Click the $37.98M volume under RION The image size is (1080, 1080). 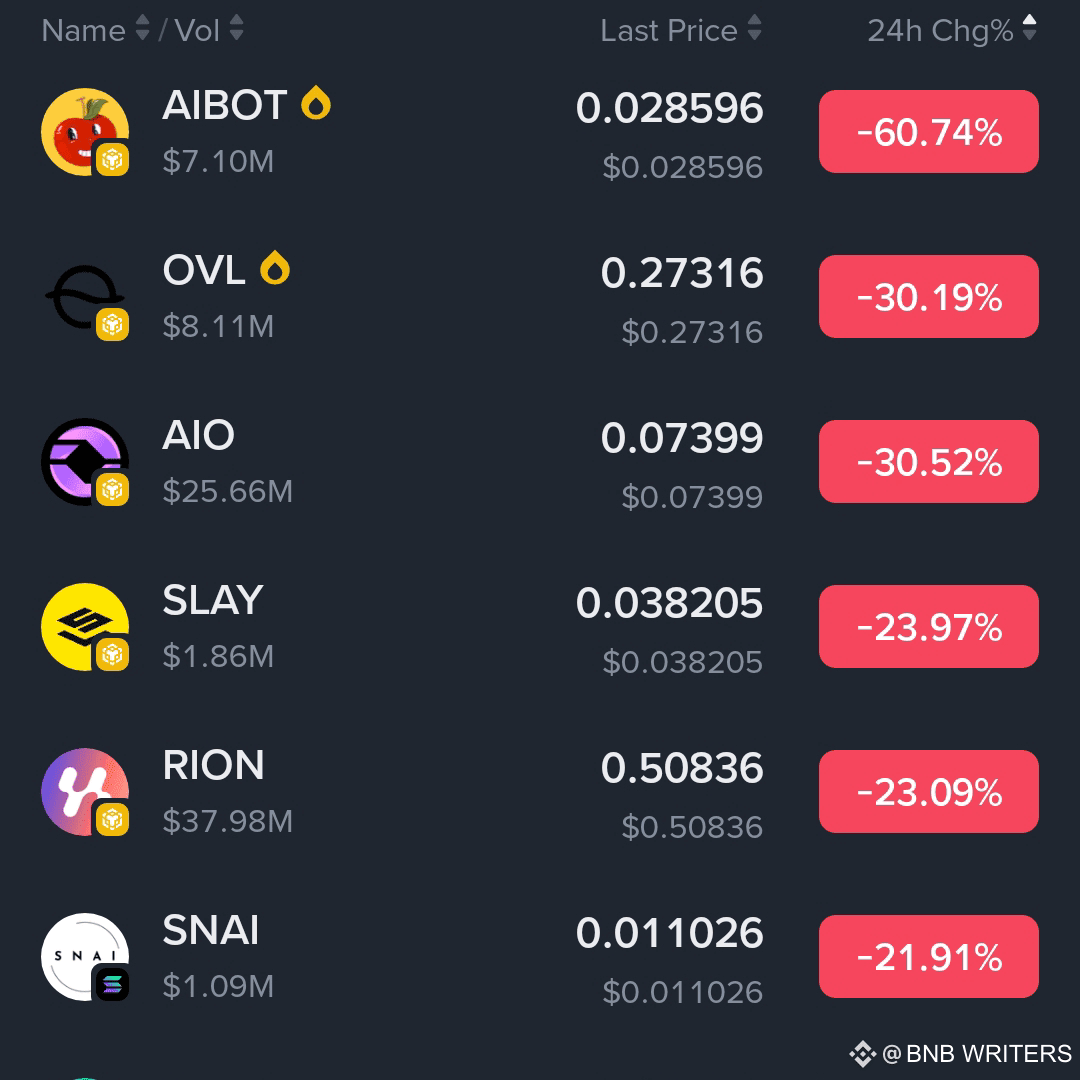(x=225, y=821)
